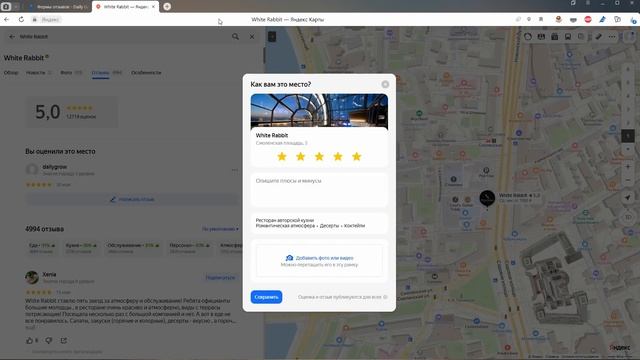
Task: Open the public transport layer icon
Action: click(568, 37)
